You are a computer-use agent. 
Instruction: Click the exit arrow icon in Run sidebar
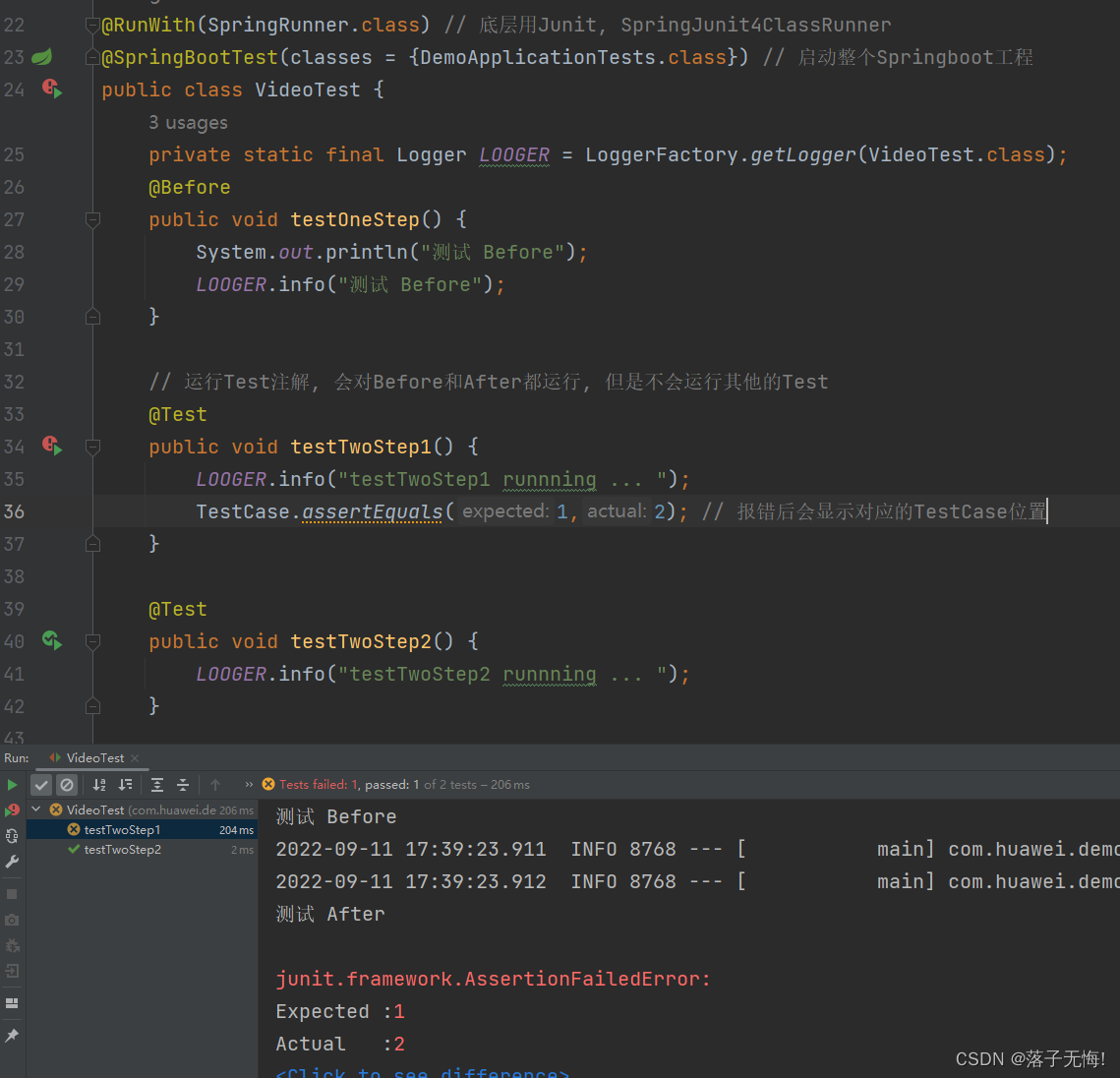click(x=12, y=972)
